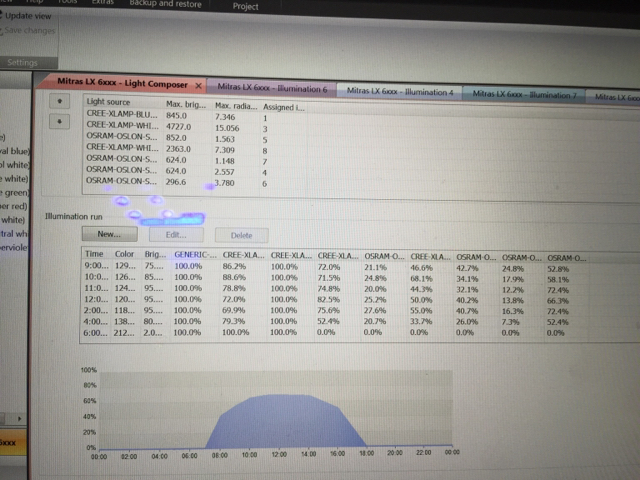The width and height of the screenshot is (640, 480).
Task: Click the New... button
Action: [108, 234]
